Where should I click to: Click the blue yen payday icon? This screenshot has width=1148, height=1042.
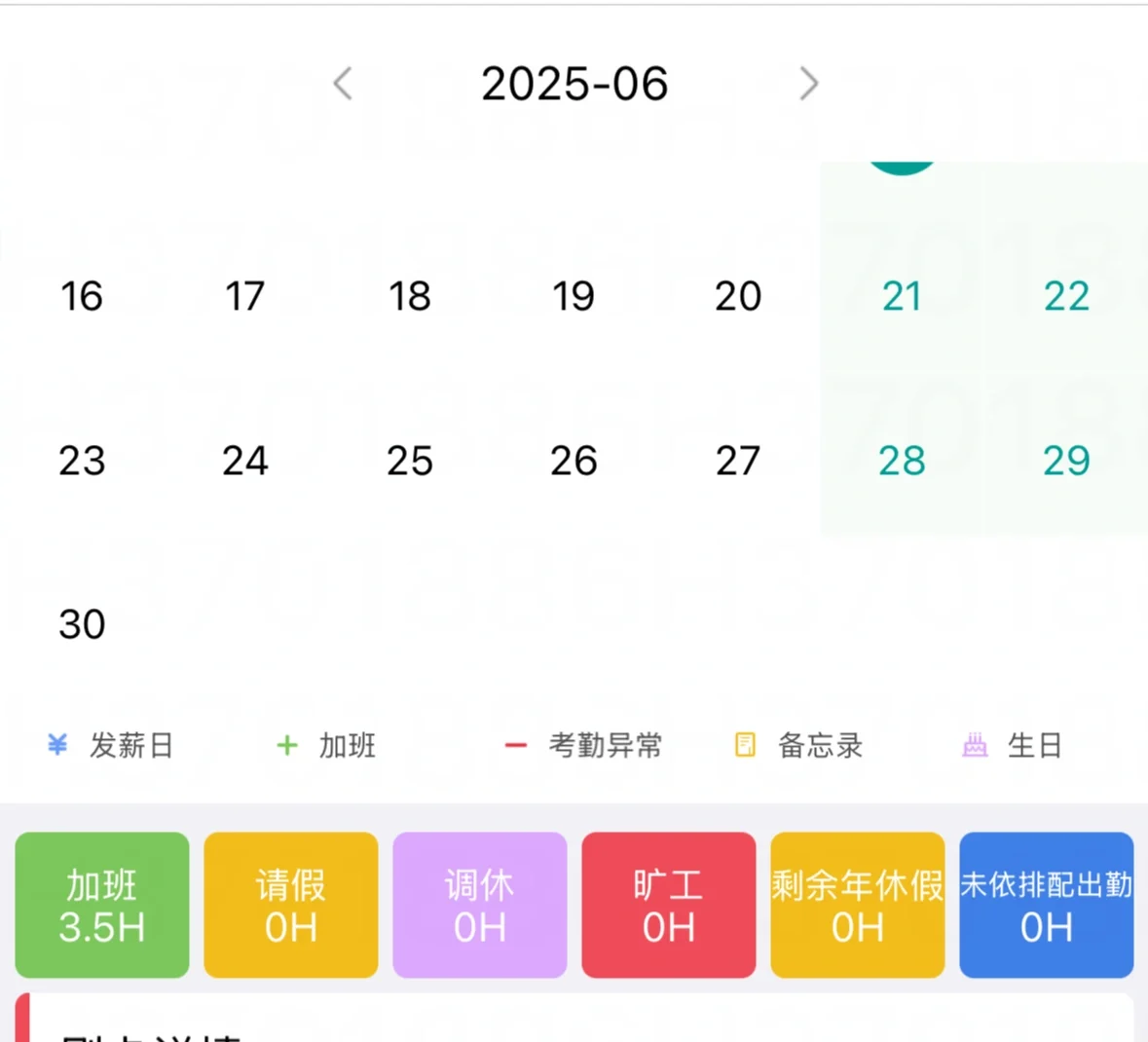tap(57, 745)
